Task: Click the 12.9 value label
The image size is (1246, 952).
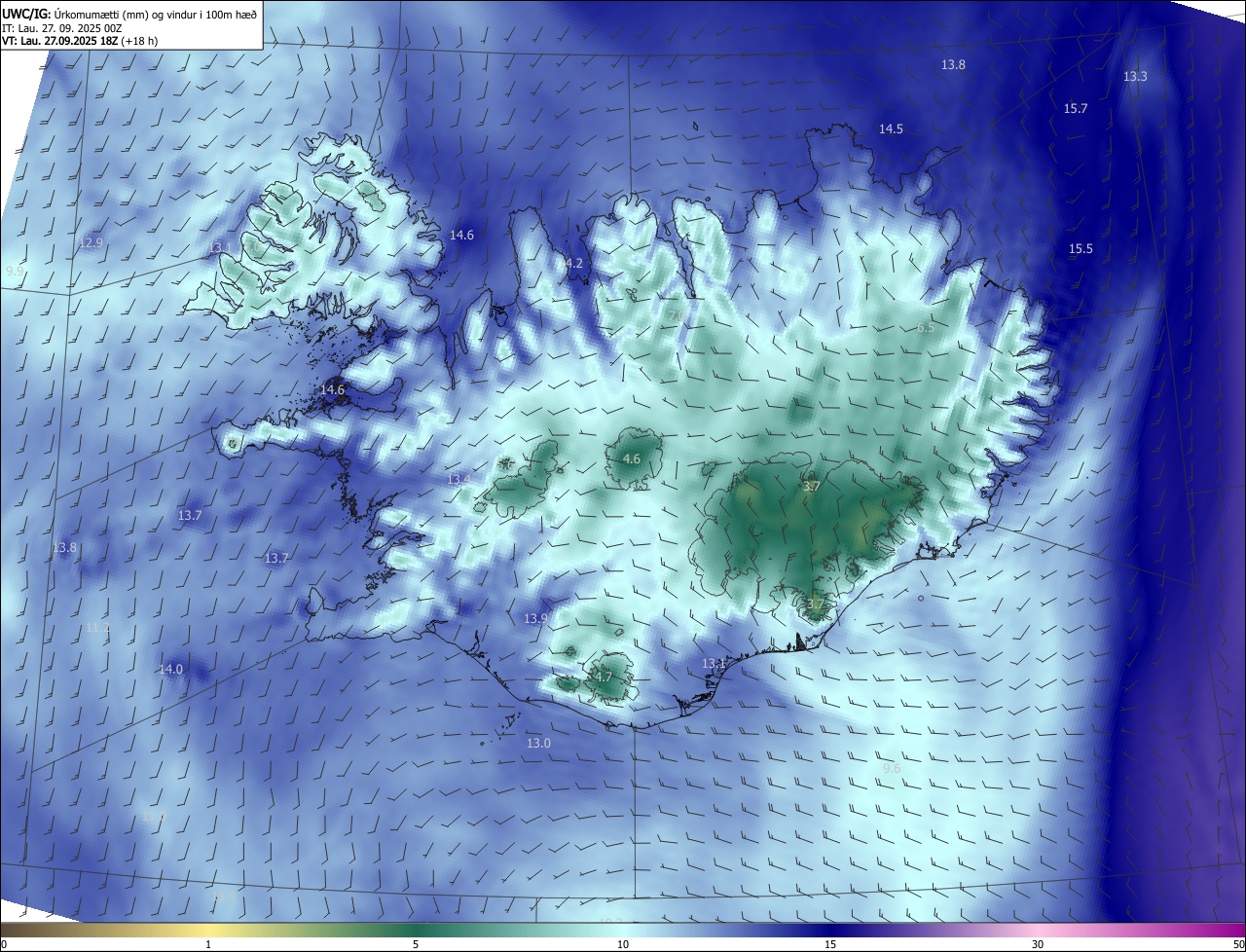Action: click(90, 243)
